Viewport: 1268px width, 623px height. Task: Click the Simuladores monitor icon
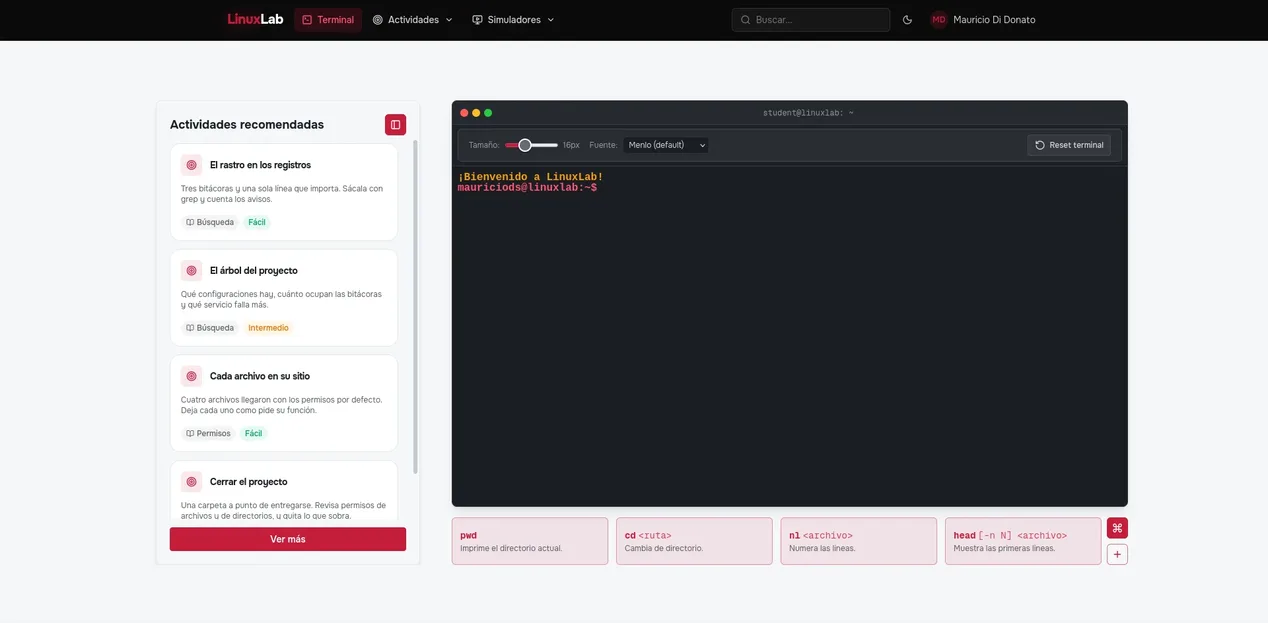click(477, 20)
